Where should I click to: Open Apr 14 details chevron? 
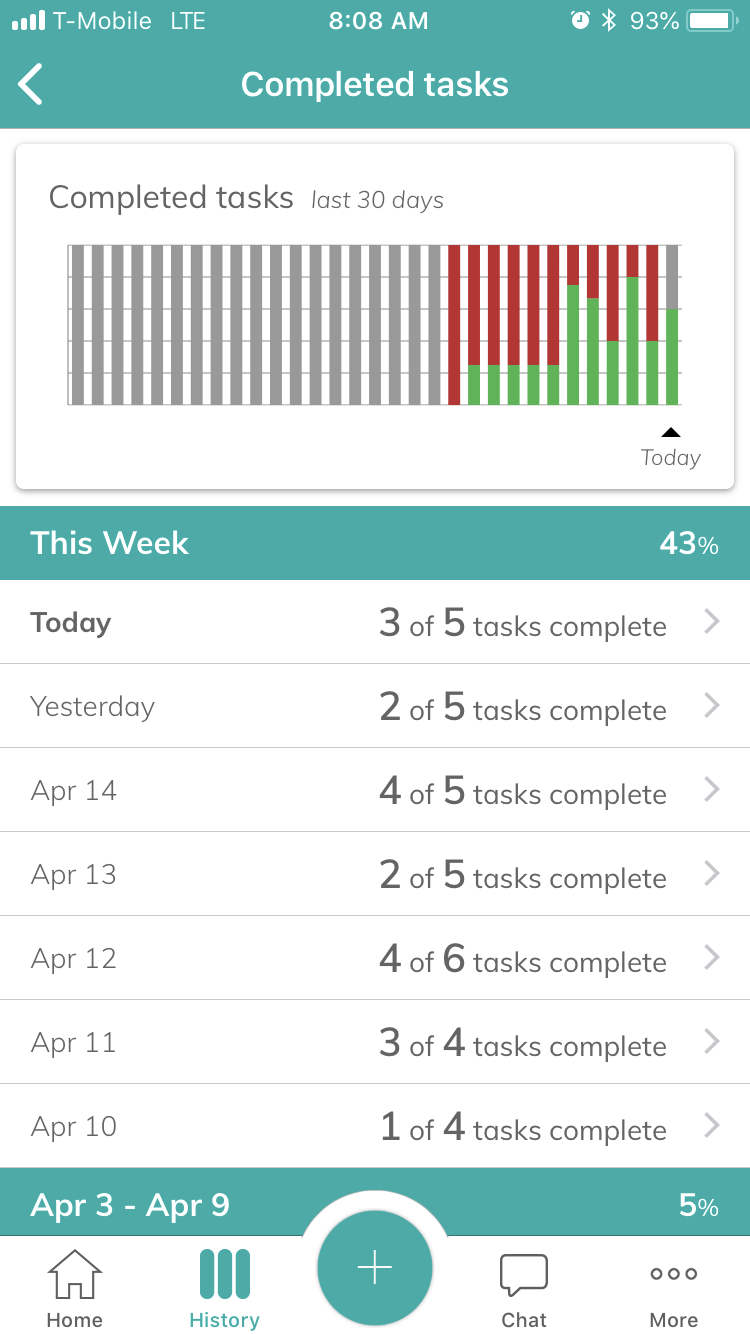tap(712, 790)
